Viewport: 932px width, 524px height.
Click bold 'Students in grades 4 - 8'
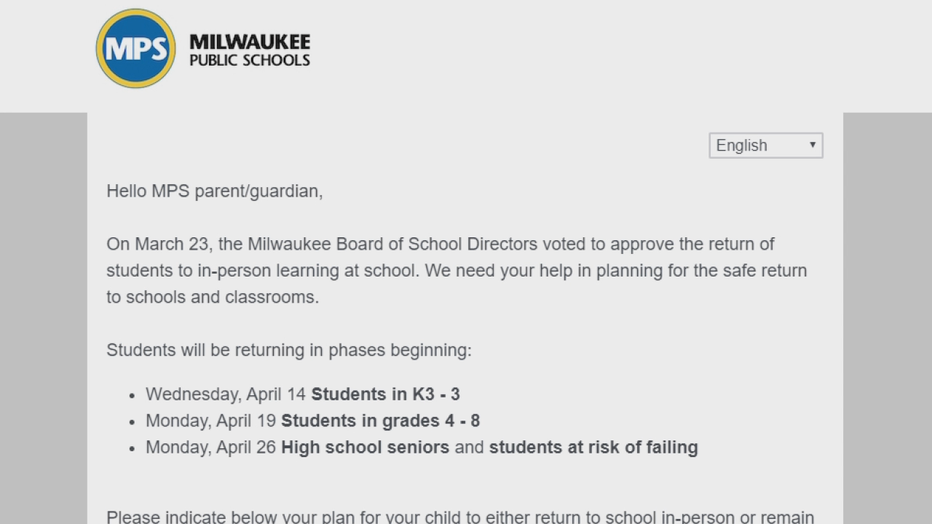380,421
